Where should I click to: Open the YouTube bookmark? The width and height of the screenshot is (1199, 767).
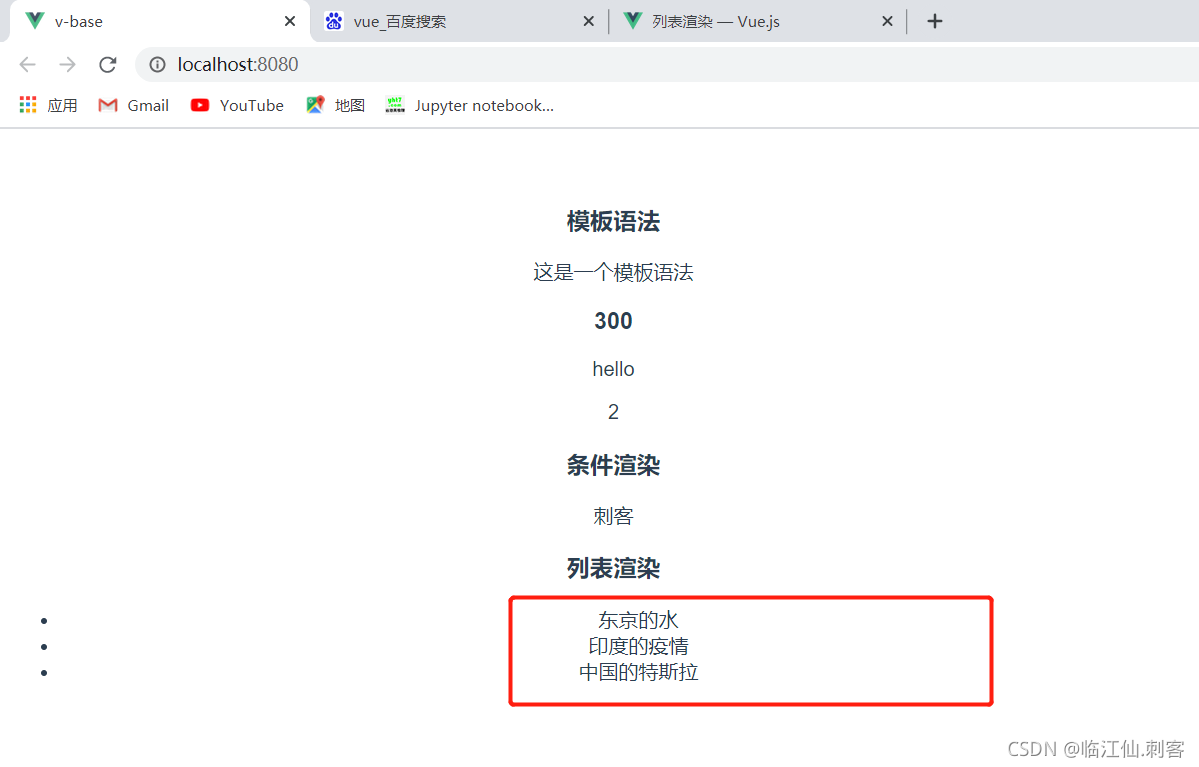[x=237, y=106]
